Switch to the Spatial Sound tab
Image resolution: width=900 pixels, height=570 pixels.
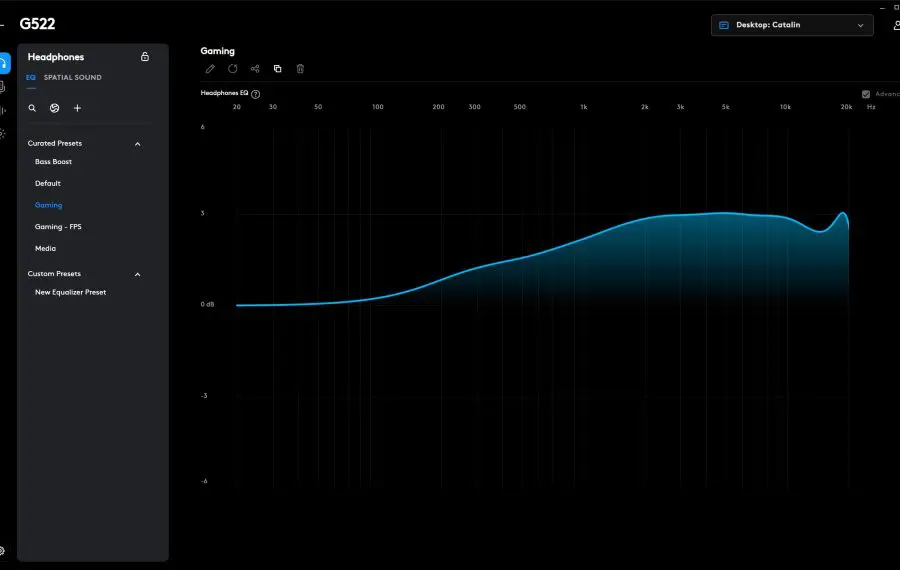click(73, 77)
